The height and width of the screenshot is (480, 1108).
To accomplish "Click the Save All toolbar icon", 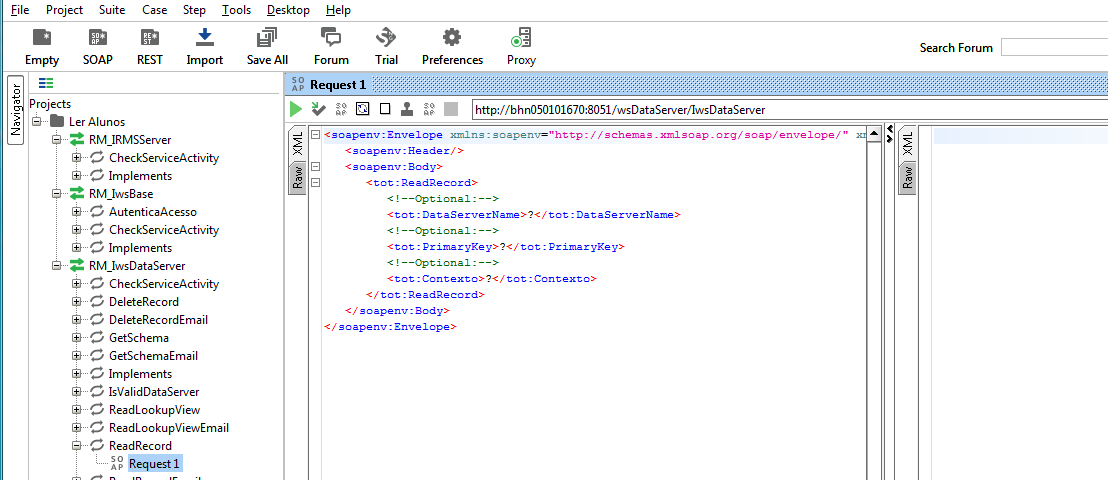I will click(x=267, y=47).
